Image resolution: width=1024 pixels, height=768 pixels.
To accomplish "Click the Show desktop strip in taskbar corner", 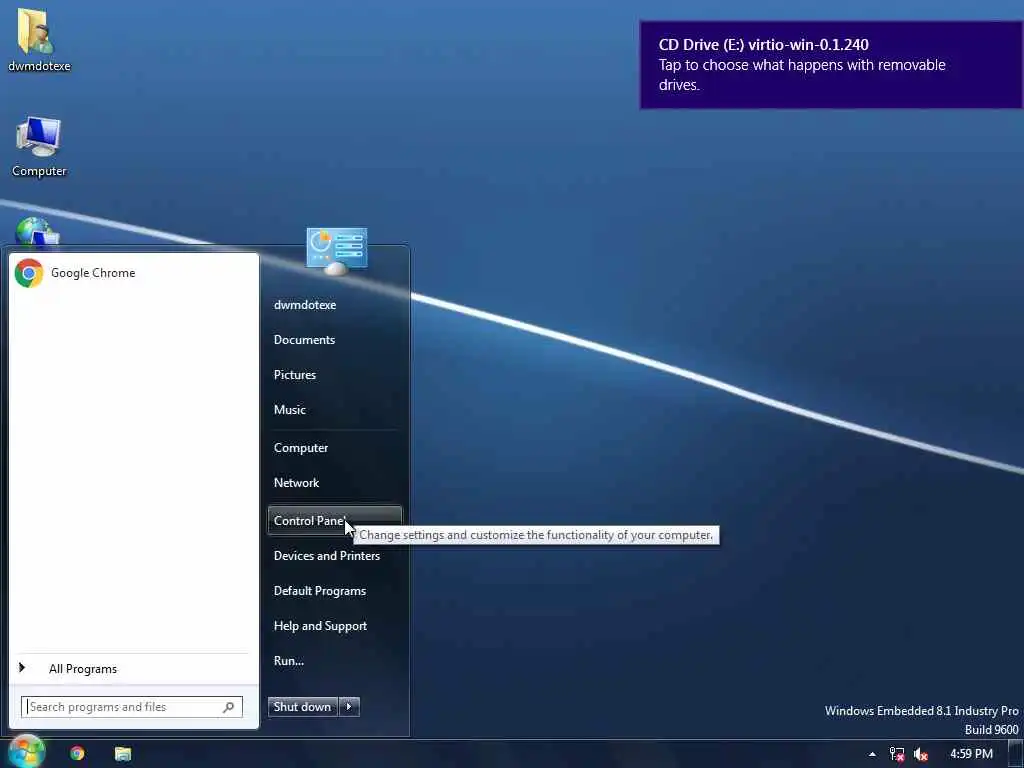I will (1016, 754).
